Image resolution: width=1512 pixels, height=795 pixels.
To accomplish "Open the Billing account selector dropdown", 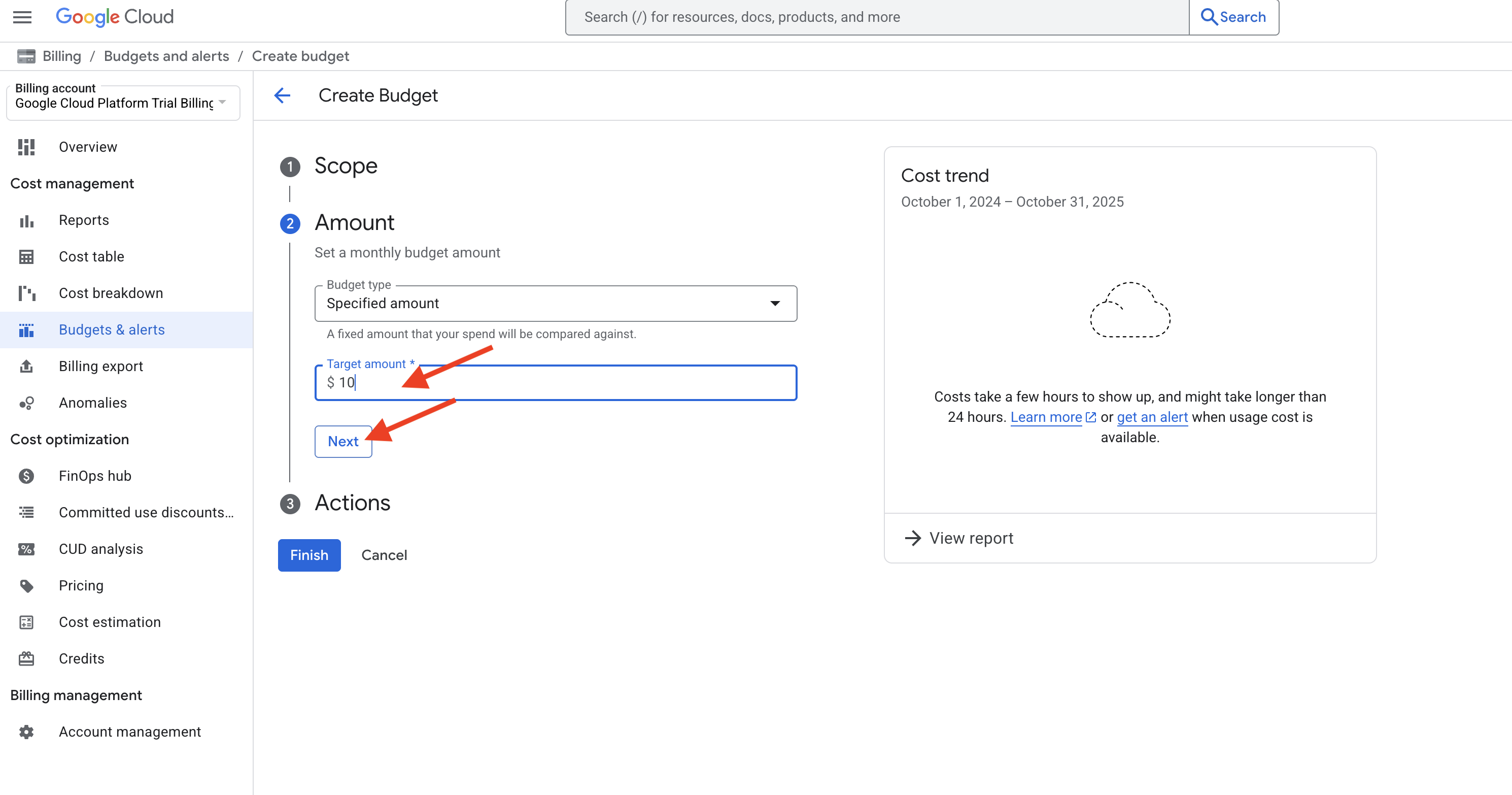I will (122, 104).
